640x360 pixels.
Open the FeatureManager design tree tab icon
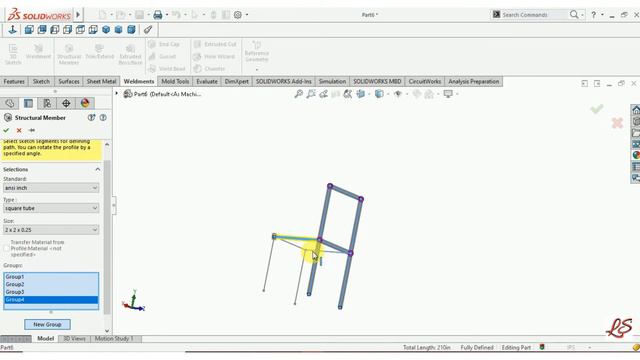pos(10,103)
